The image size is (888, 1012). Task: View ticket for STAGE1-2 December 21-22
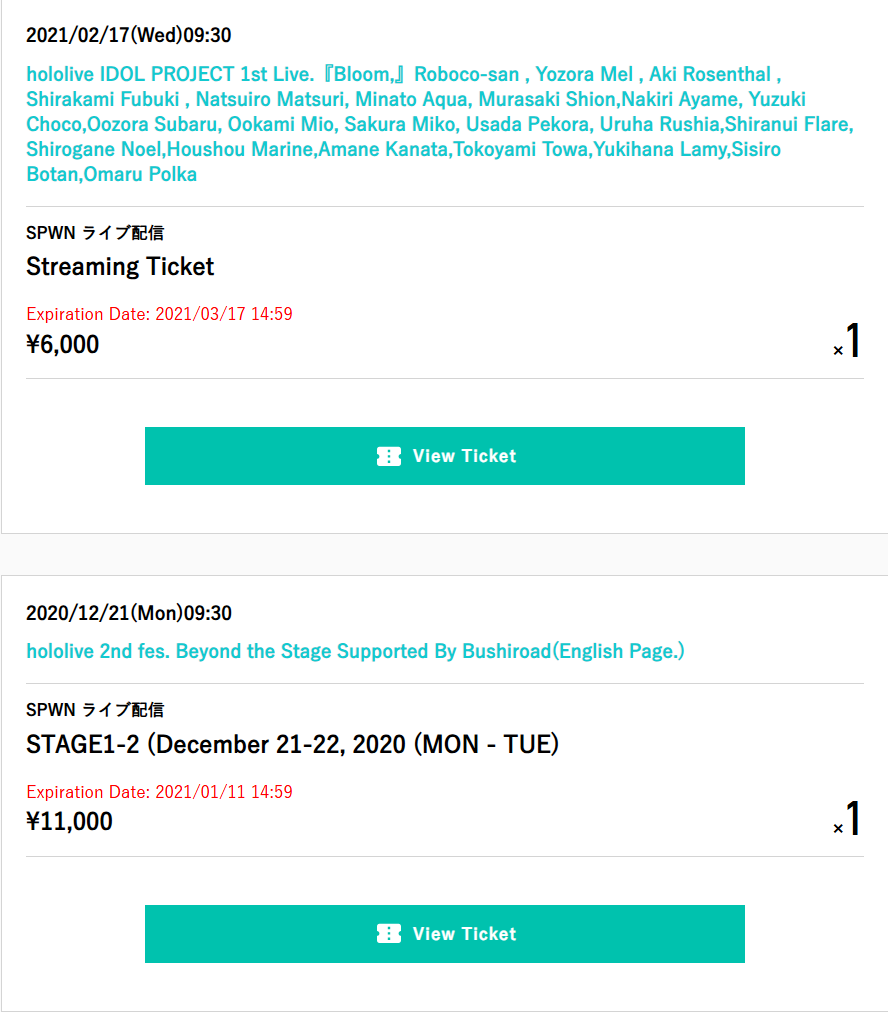[x=445, y=934]
